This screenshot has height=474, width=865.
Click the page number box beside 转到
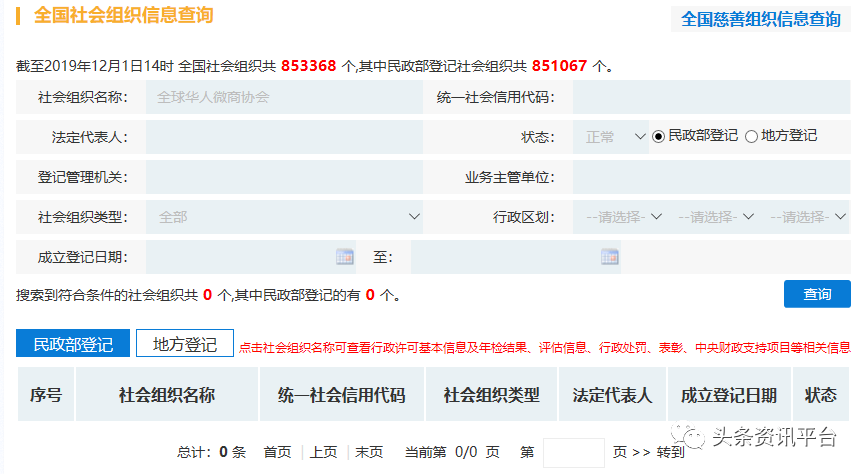573,452
